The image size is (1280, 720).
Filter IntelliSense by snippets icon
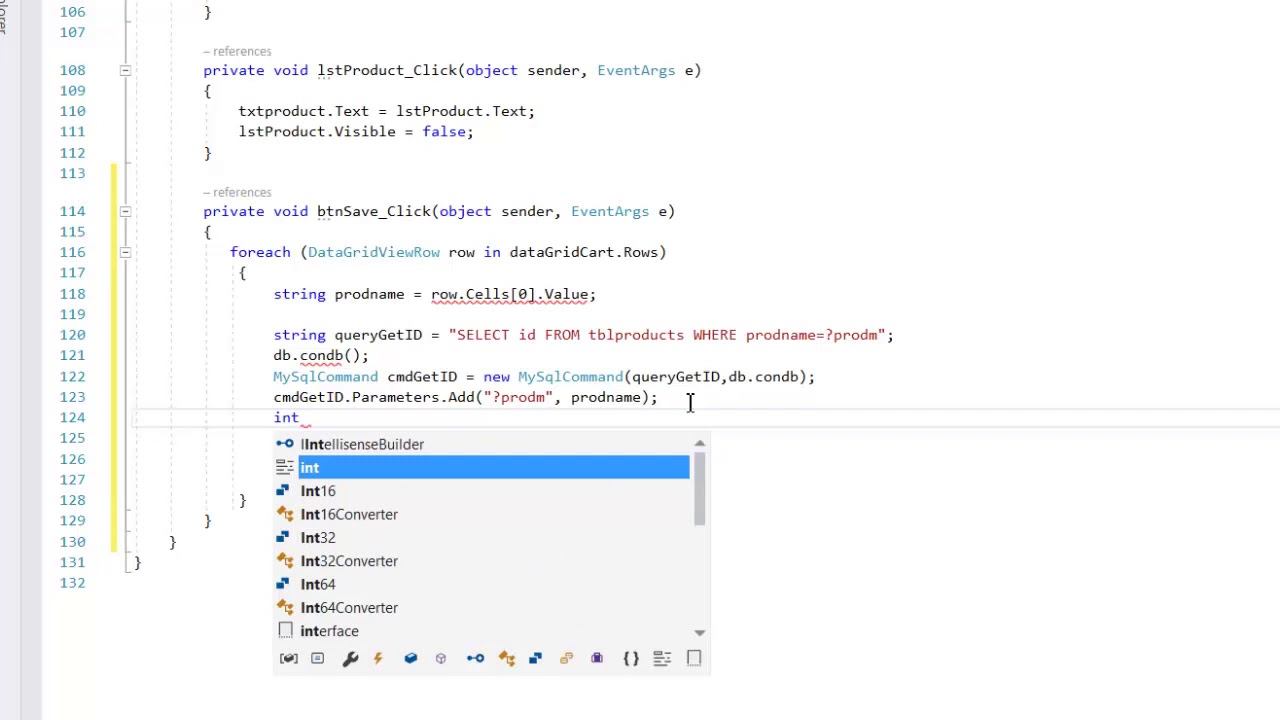tap(694, 658)
